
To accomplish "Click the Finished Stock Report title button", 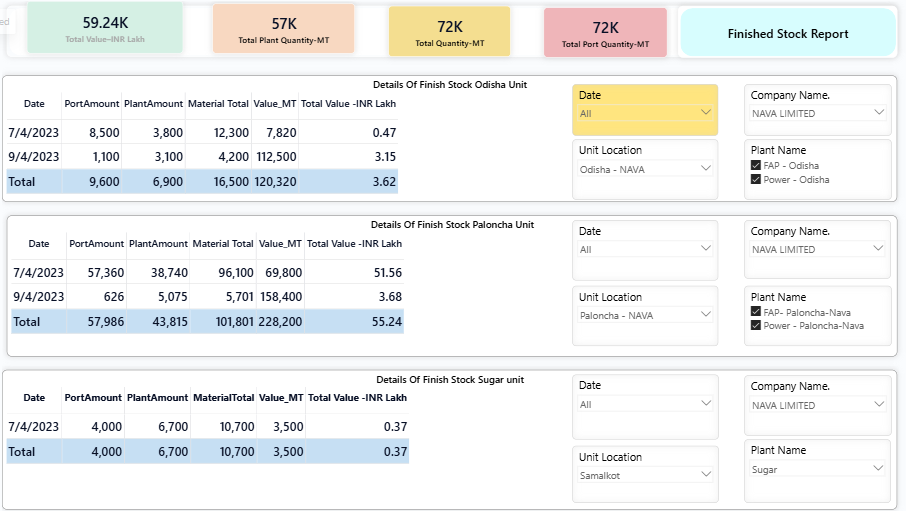I will (x=787, y=33).
